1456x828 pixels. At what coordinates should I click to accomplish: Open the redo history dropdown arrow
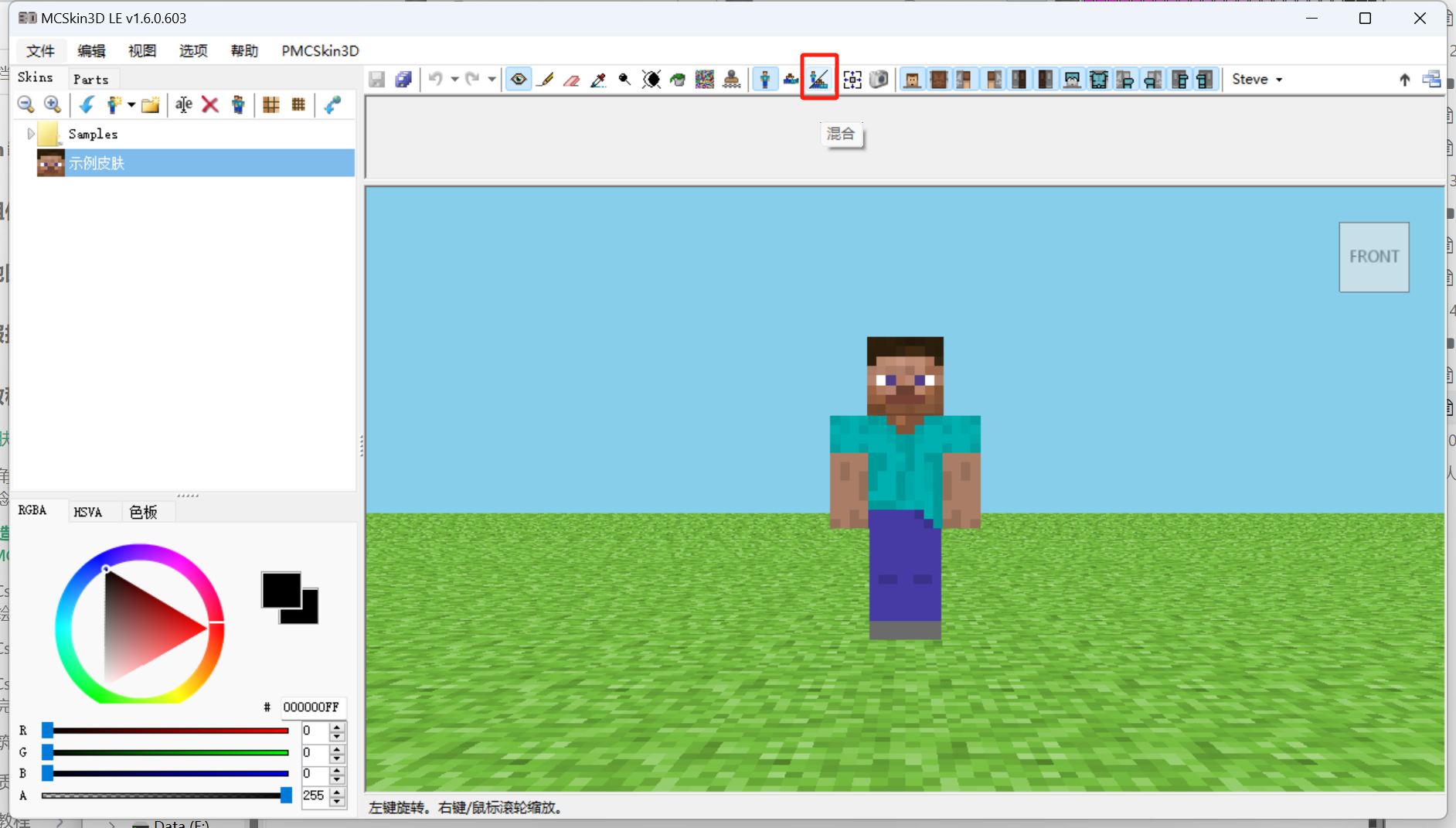(x=492, y=79)
